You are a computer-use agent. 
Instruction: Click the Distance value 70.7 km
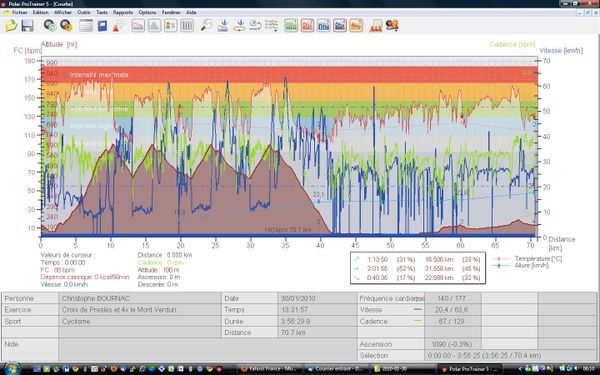click(317, 333)
